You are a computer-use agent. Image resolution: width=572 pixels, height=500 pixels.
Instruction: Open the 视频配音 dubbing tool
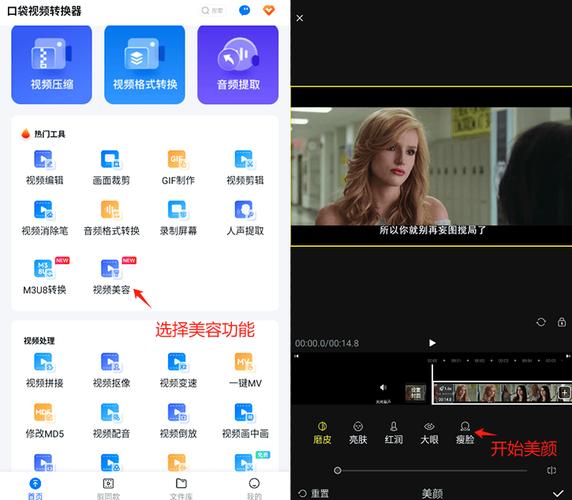point(111,420)
